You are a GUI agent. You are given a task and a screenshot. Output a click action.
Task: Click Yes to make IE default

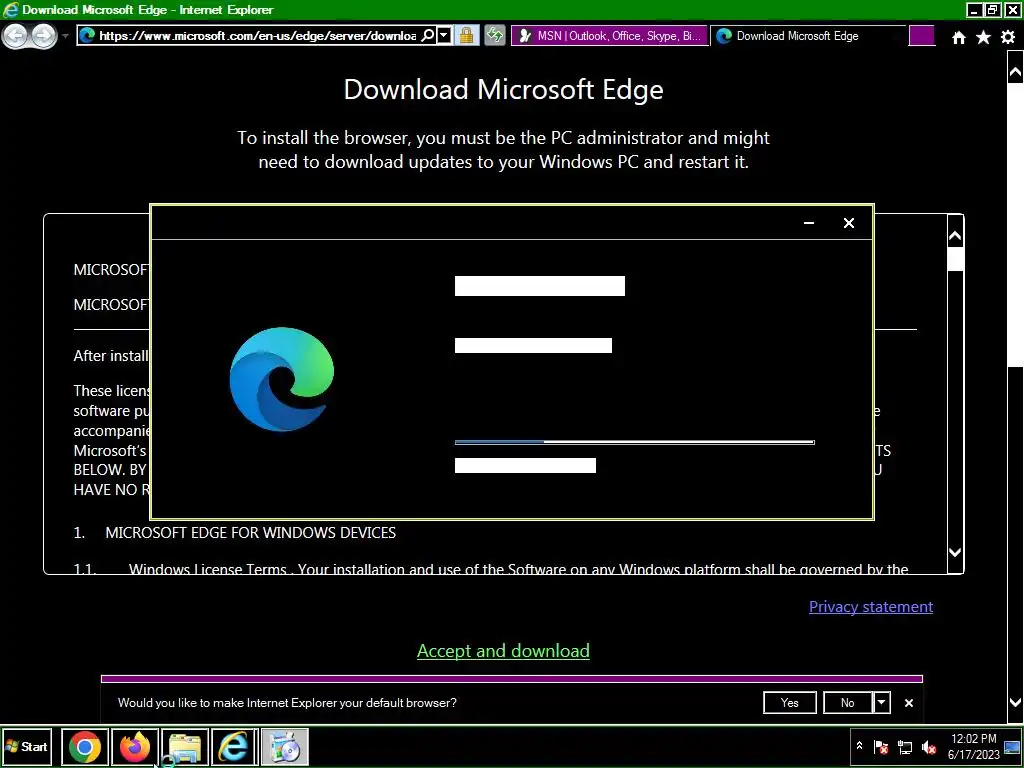790,703
